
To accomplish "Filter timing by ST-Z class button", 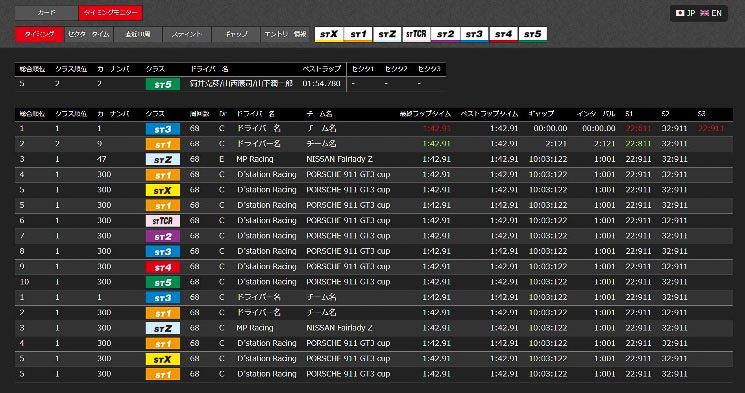I will [x=387, y=34].
